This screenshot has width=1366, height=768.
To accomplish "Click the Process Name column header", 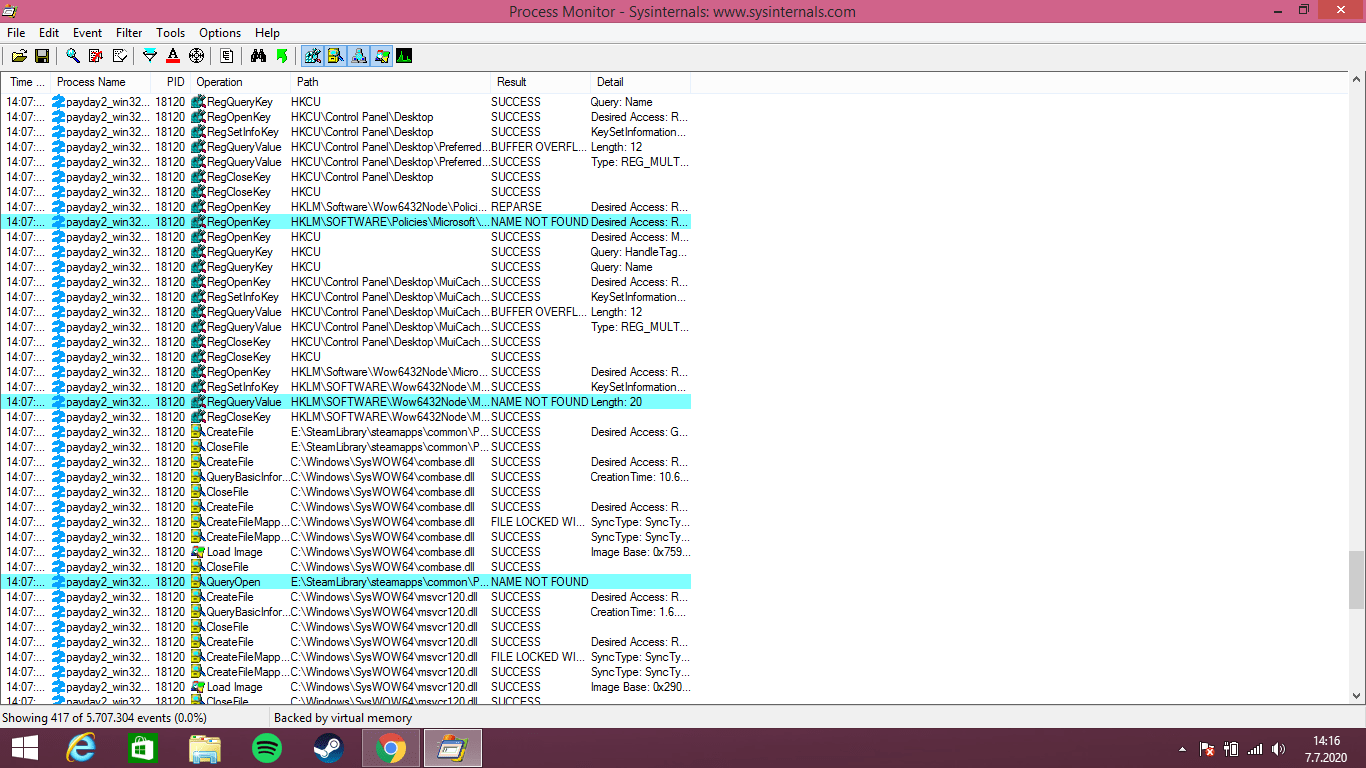I will coord(100,82).
